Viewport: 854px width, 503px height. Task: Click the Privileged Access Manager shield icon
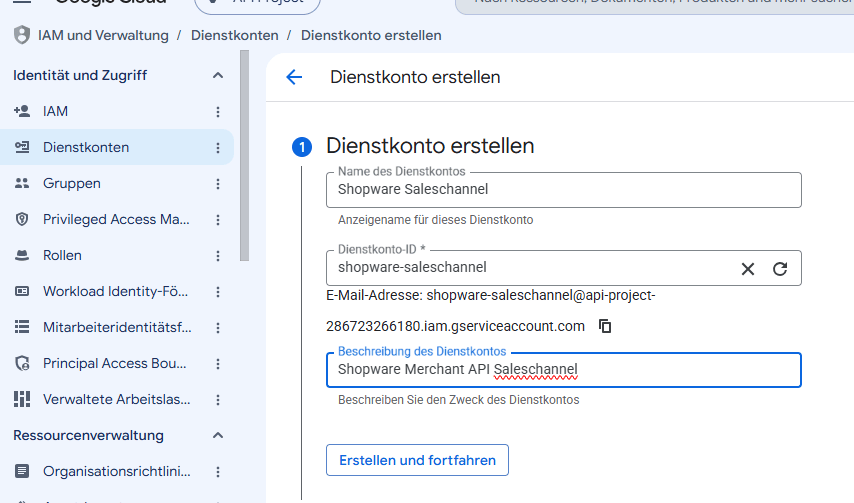pos(22,219)
